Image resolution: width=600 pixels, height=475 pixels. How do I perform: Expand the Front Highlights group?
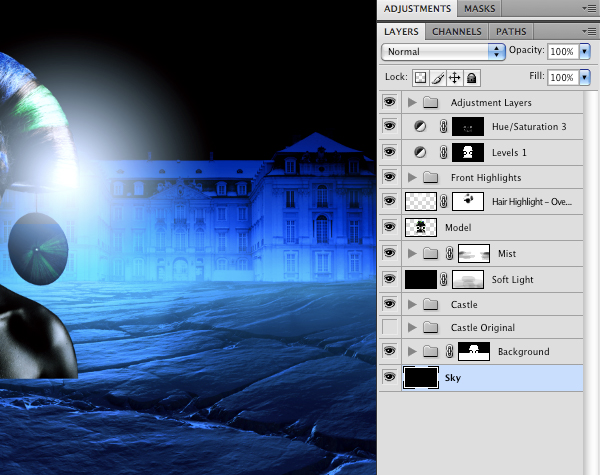click(412, 178)
